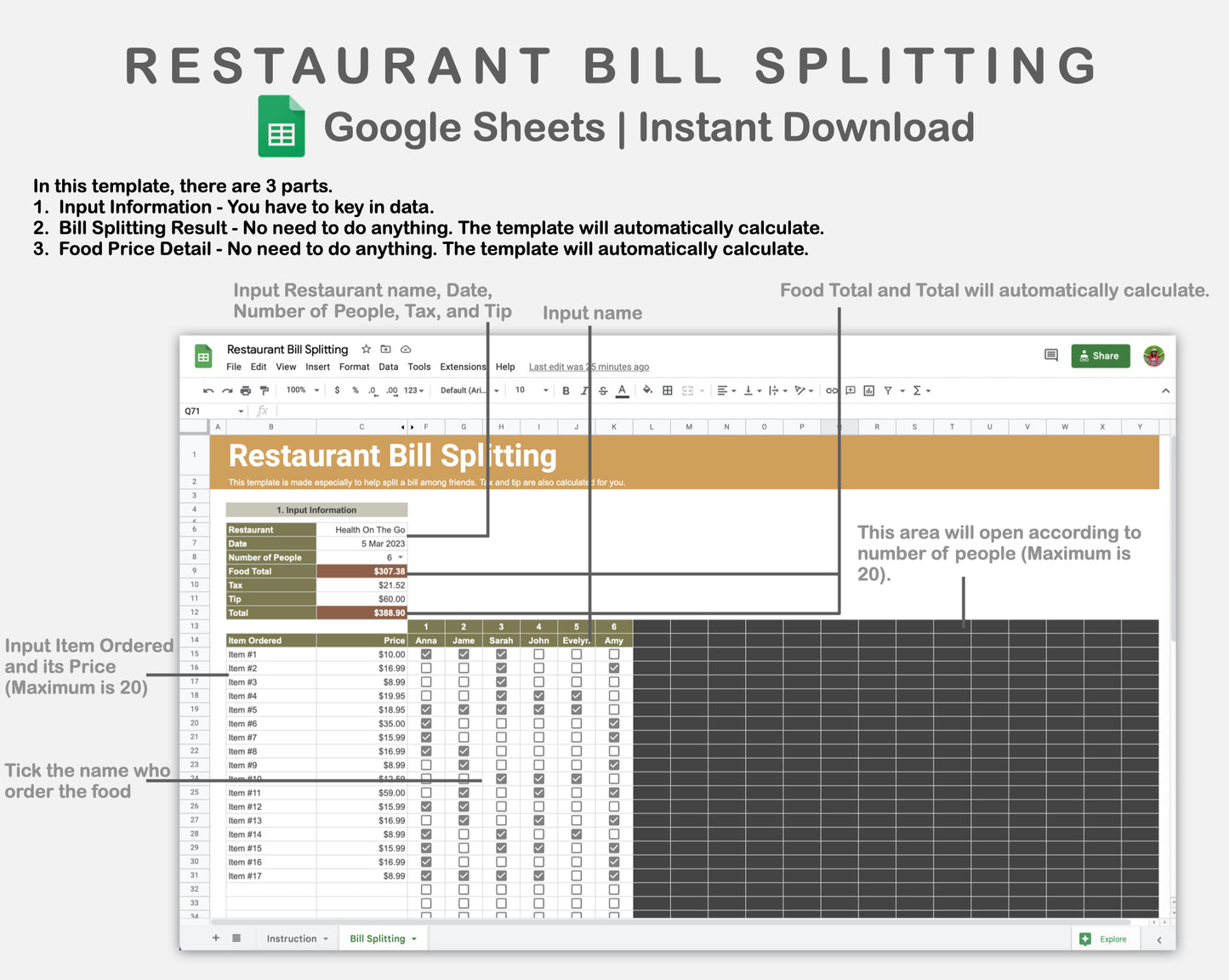Tick Amy's checkbox for Item #3

pos(614,681)
